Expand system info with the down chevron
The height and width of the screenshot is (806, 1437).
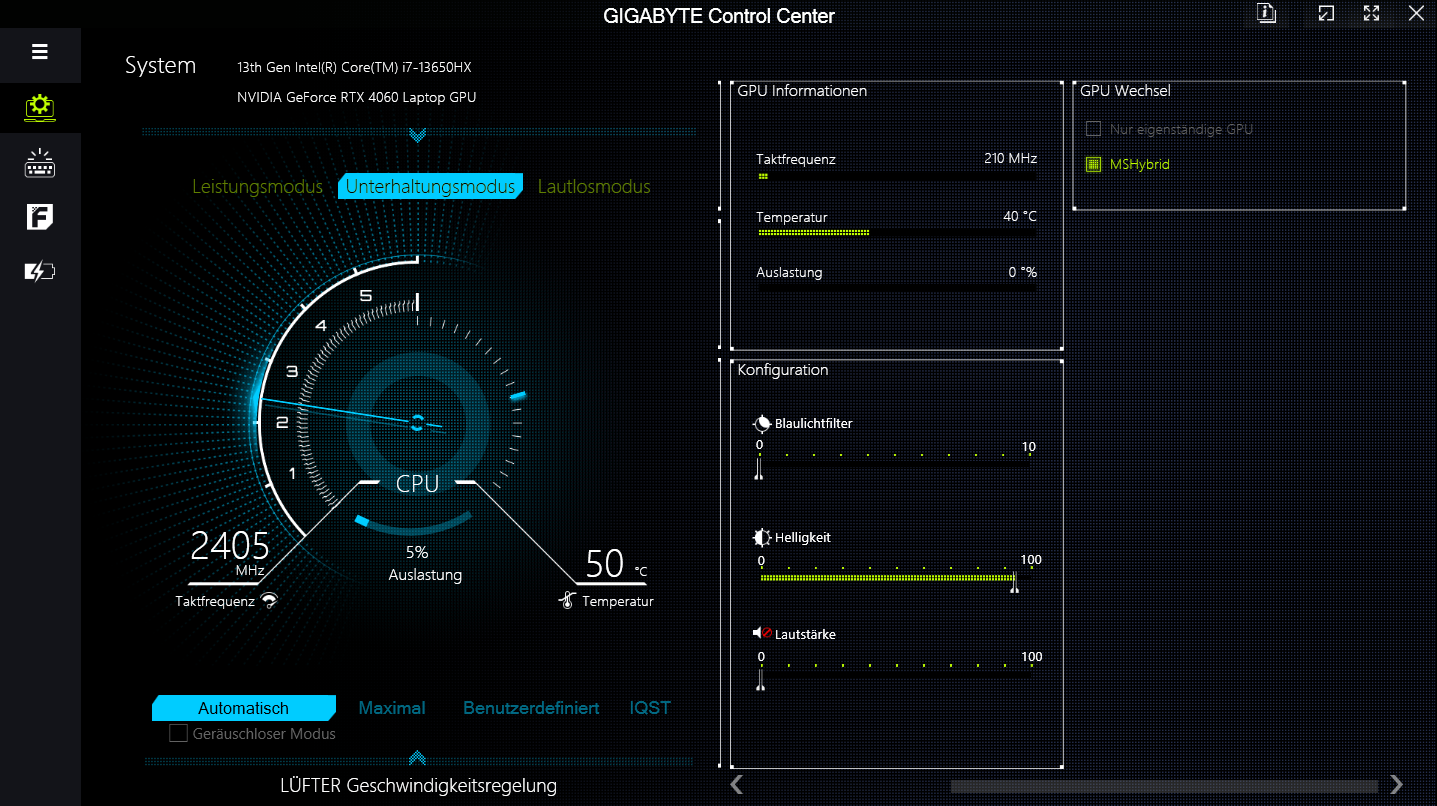point(418,135)
